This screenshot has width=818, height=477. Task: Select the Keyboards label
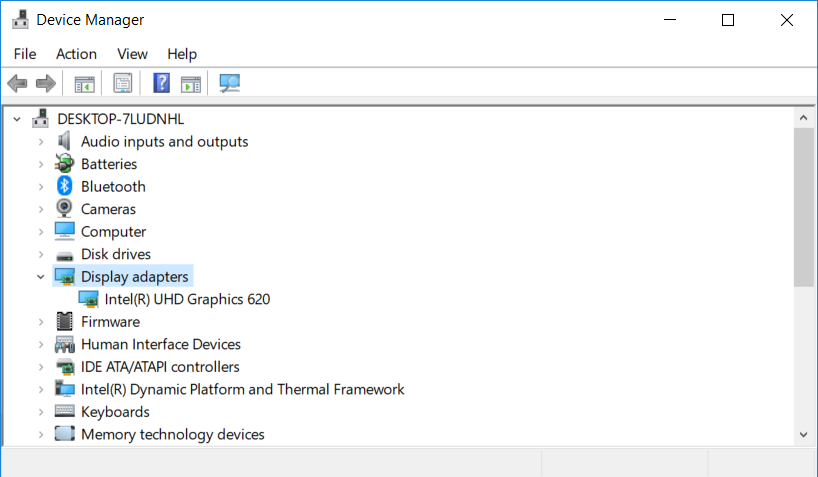click(115, 412)
